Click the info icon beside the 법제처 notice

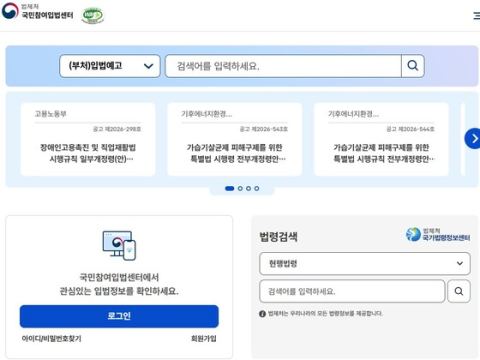pyautogui.click(x=262, y=314)
